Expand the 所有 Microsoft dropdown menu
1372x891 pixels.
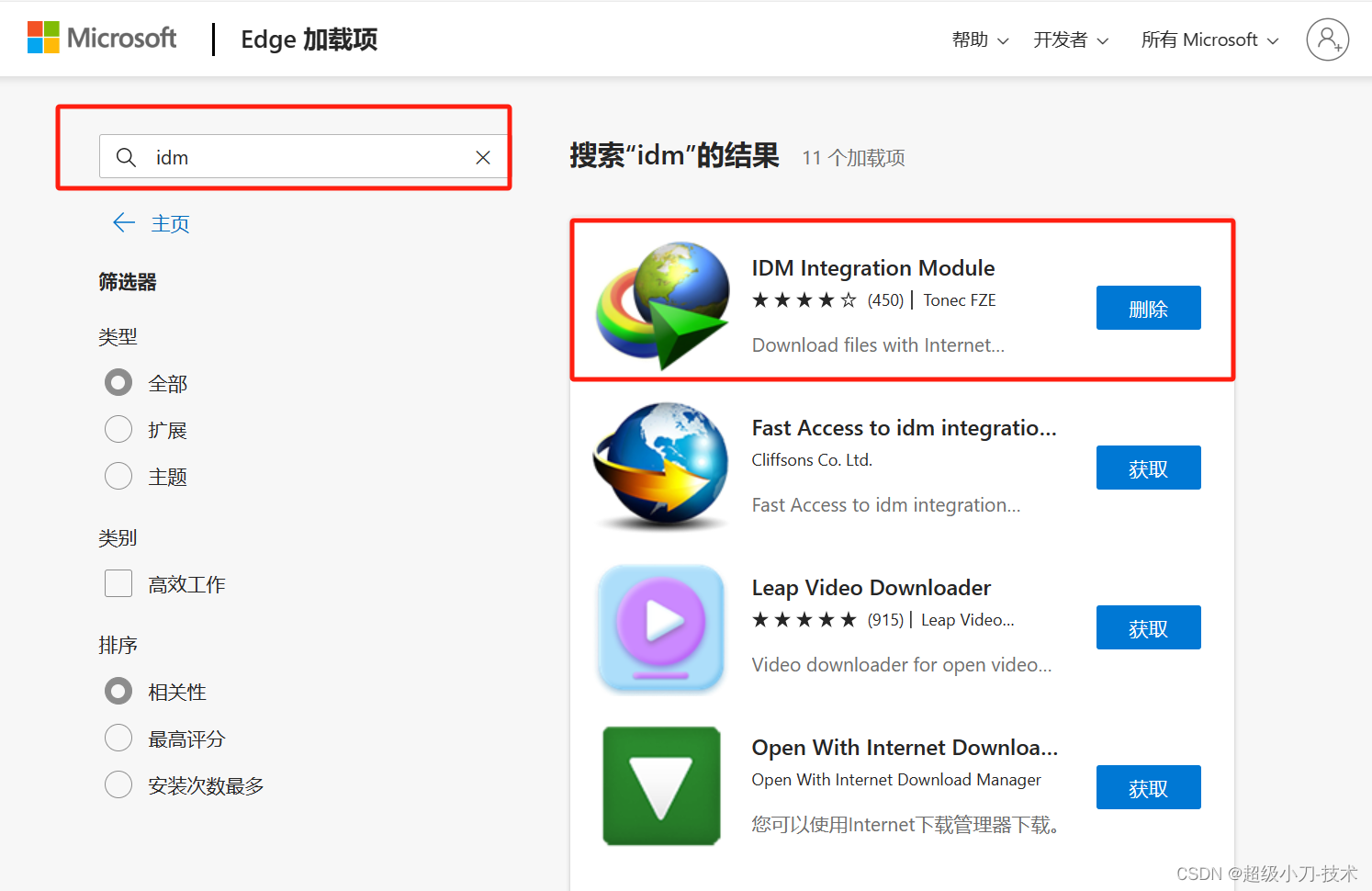tap(1209, 39)
